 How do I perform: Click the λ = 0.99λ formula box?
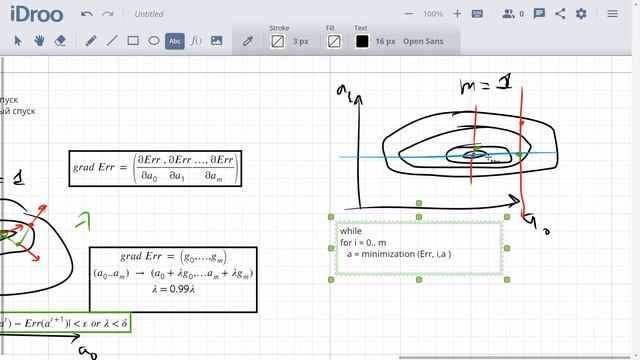pyautogui.click(x=173, y=280)
